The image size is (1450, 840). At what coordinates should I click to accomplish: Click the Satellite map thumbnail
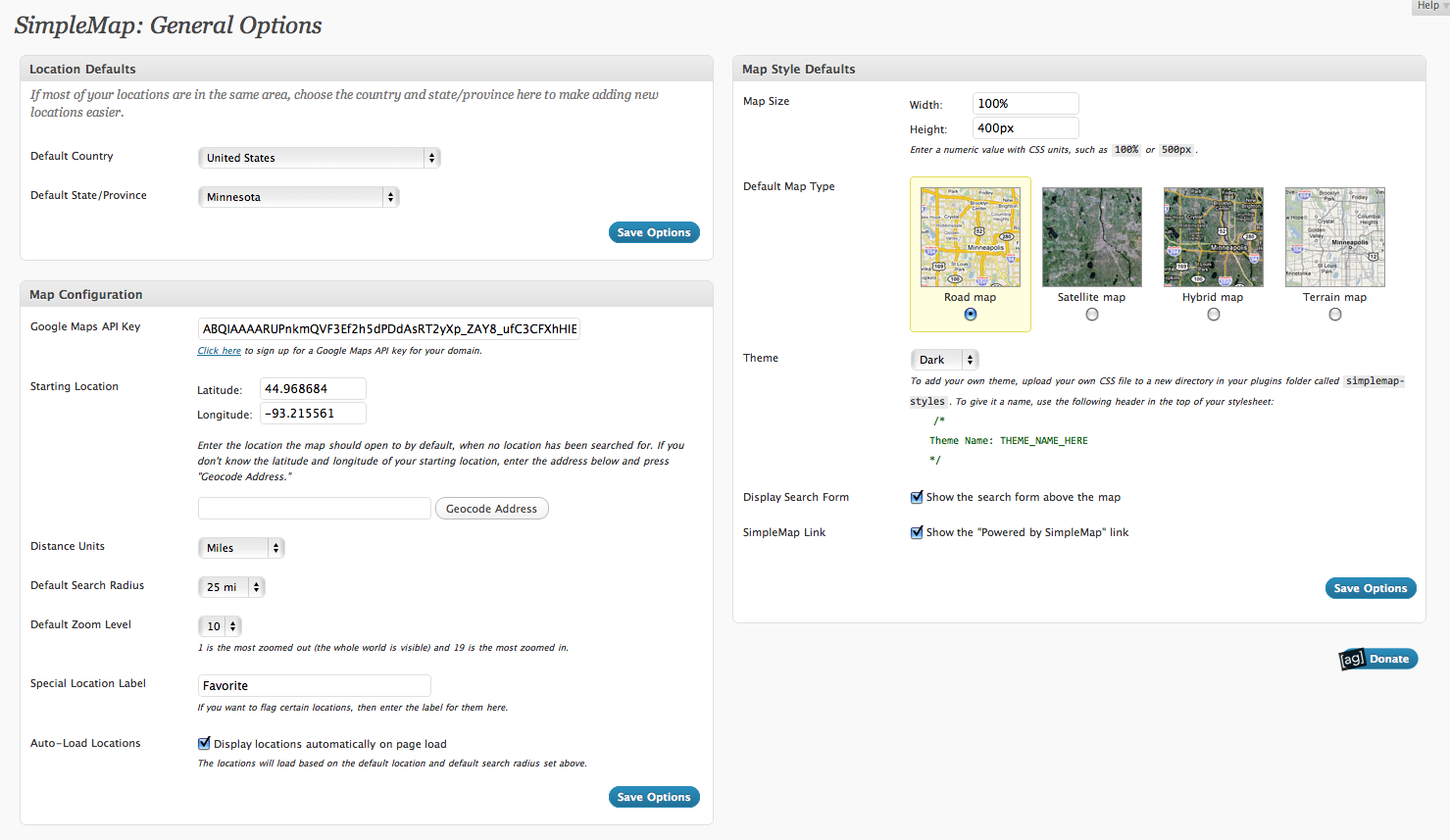click(1092, 237)
